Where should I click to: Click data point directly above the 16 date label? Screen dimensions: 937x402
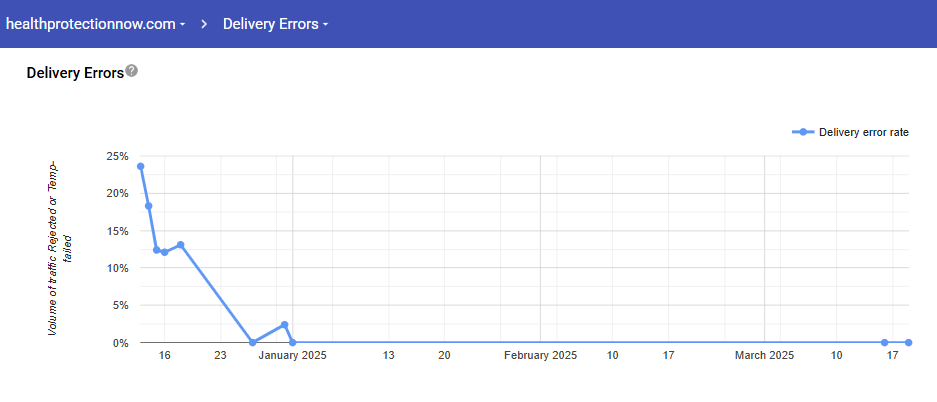click(165, 252)
